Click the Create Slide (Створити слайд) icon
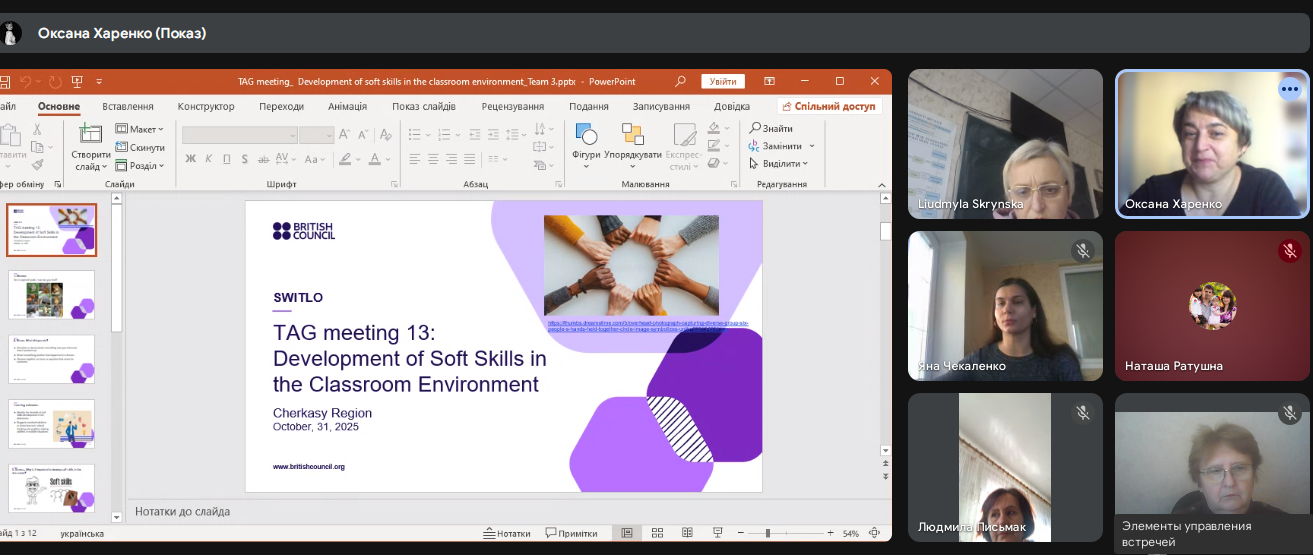 (x=90, y=134)
